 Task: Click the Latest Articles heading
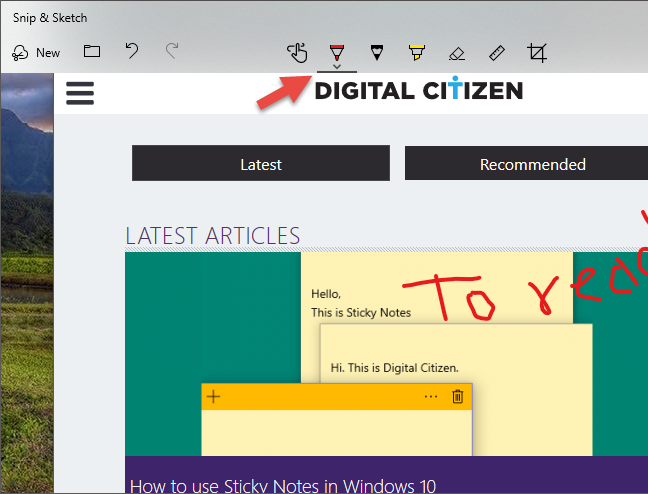212,236
